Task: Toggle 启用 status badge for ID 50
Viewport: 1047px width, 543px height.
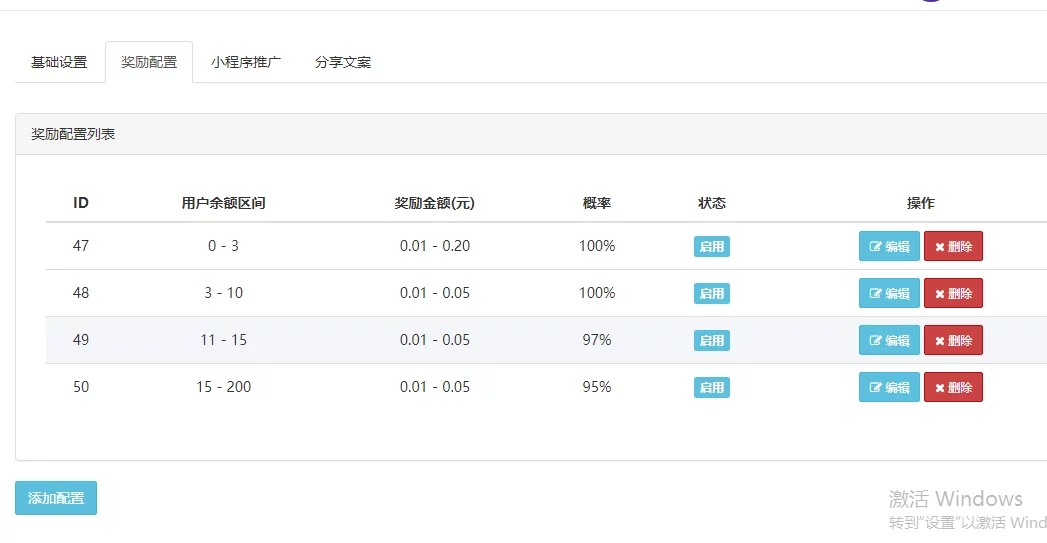Action: 712,387
